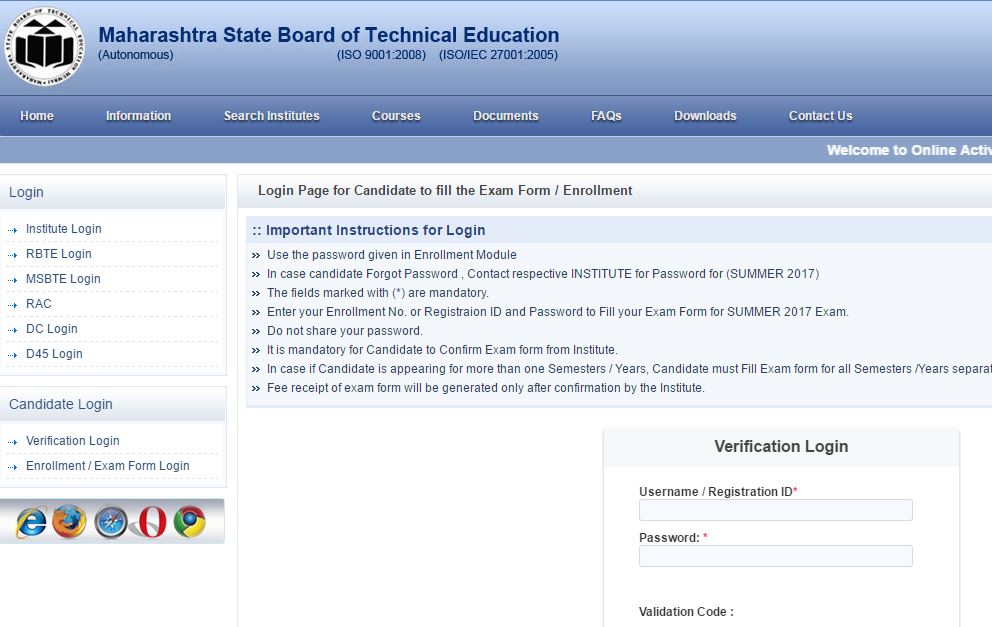Open the MSBTE Login link
992x627 pixels.
pos(63,278)
